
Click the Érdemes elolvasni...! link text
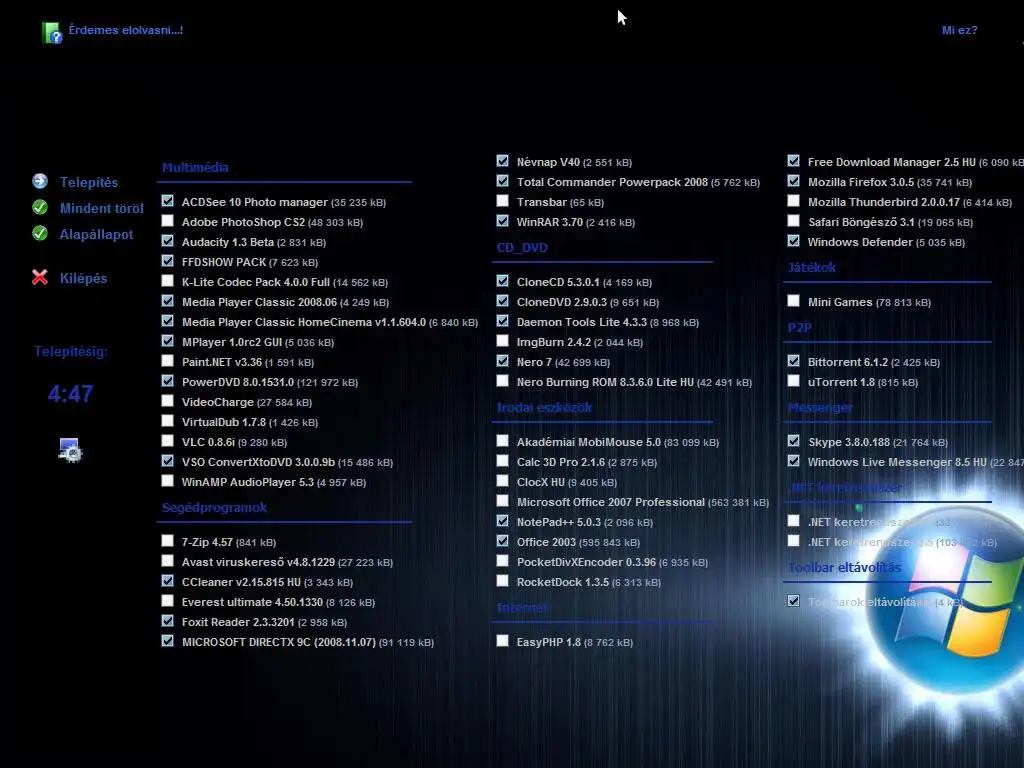click(125, 30)
